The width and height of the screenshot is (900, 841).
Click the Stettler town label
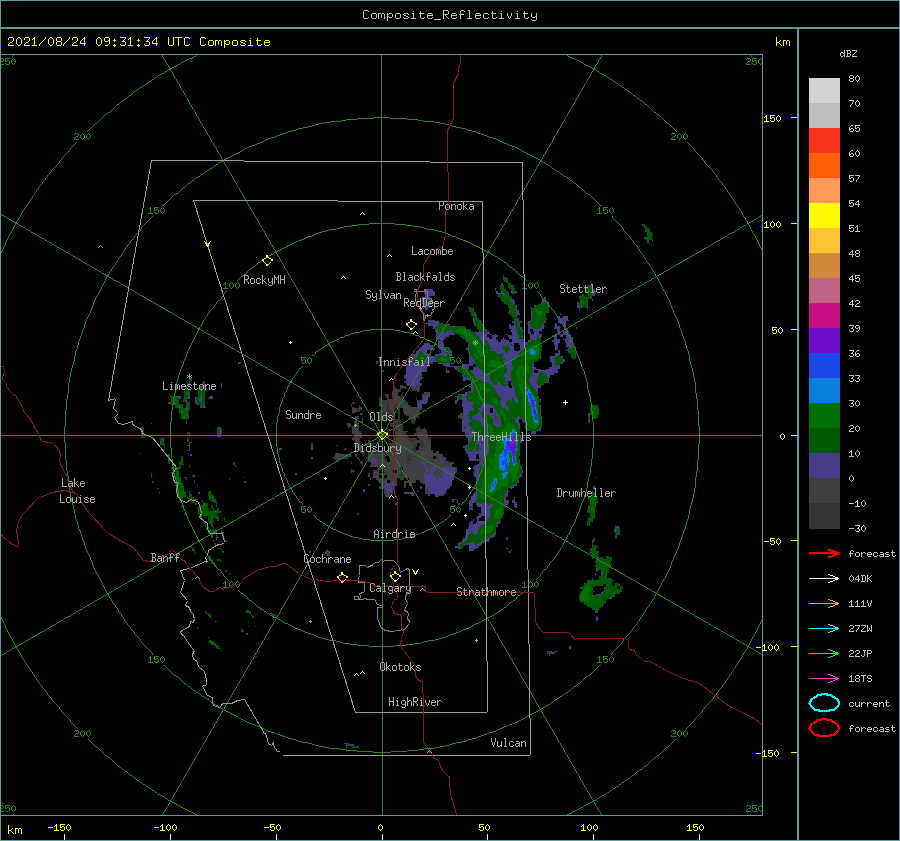(x=583, y=289)
